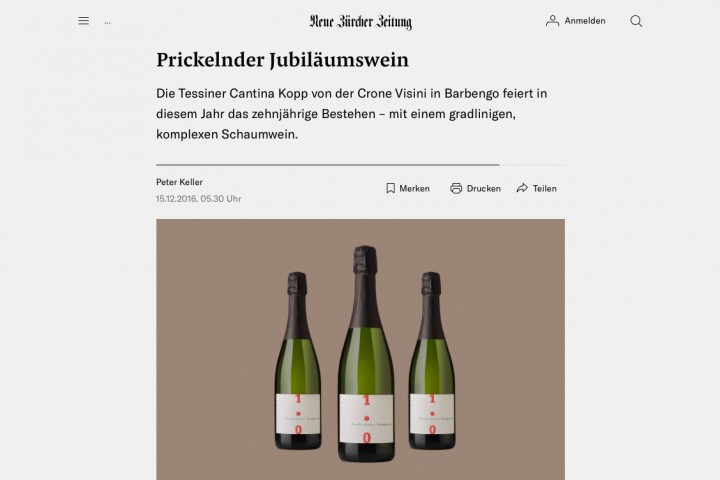Click the right wine bottle in photo

tap(432, 361)
